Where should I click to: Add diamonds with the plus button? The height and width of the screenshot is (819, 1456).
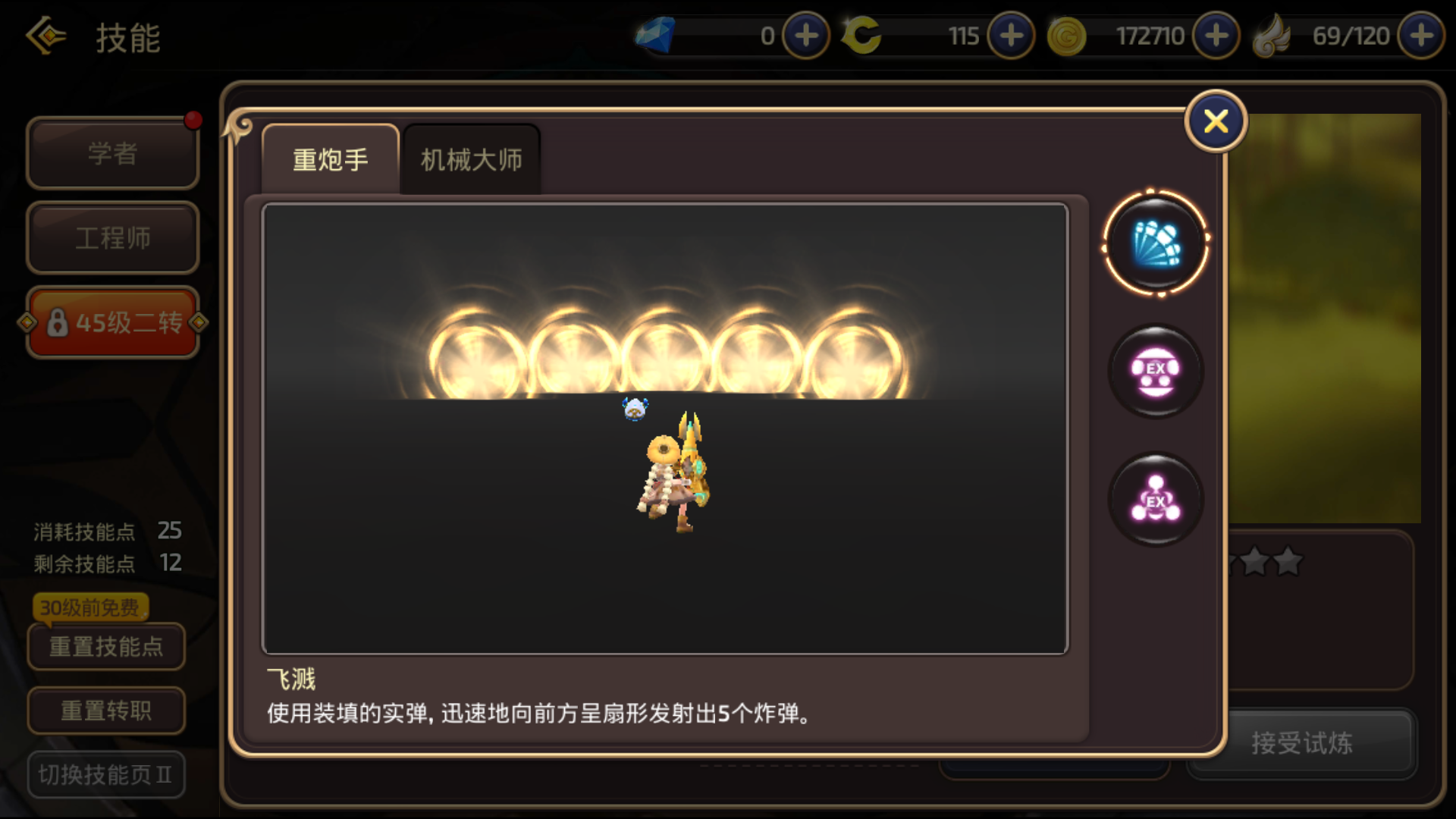pos(806,36)
